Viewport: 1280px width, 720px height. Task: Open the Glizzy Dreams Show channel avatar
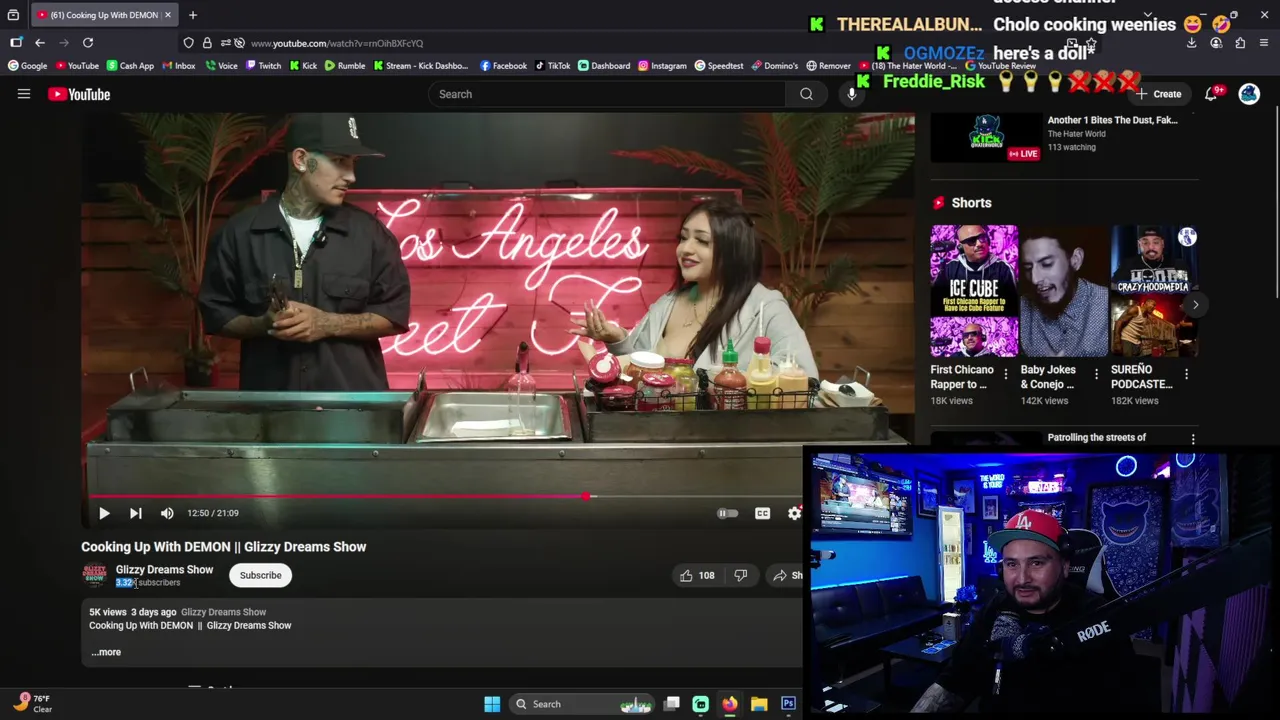(94, 575)
